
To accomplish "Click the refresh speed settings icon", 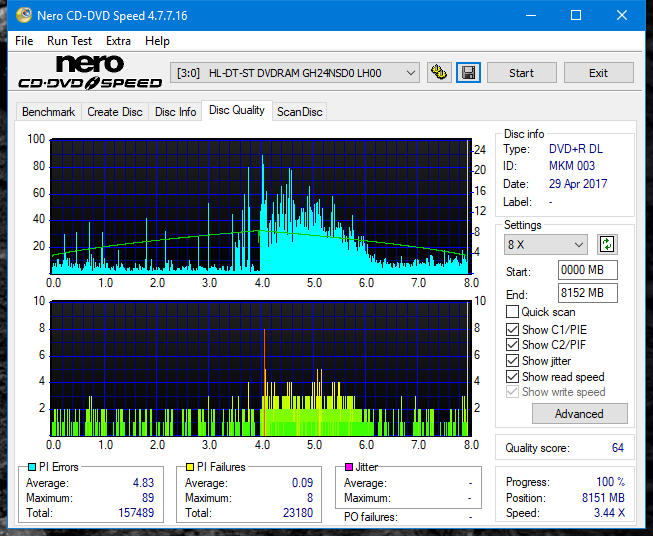I will tap(607, 244).
